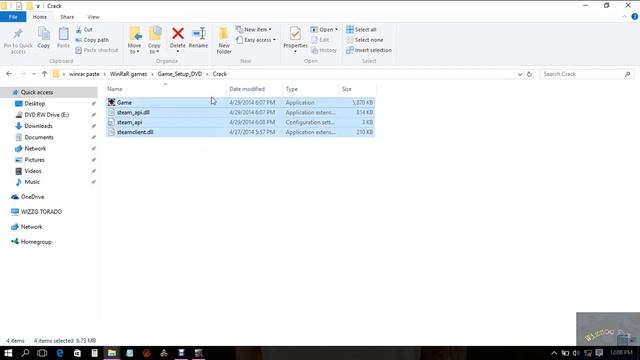Open the Copy to menu

(x=154, y=41)
